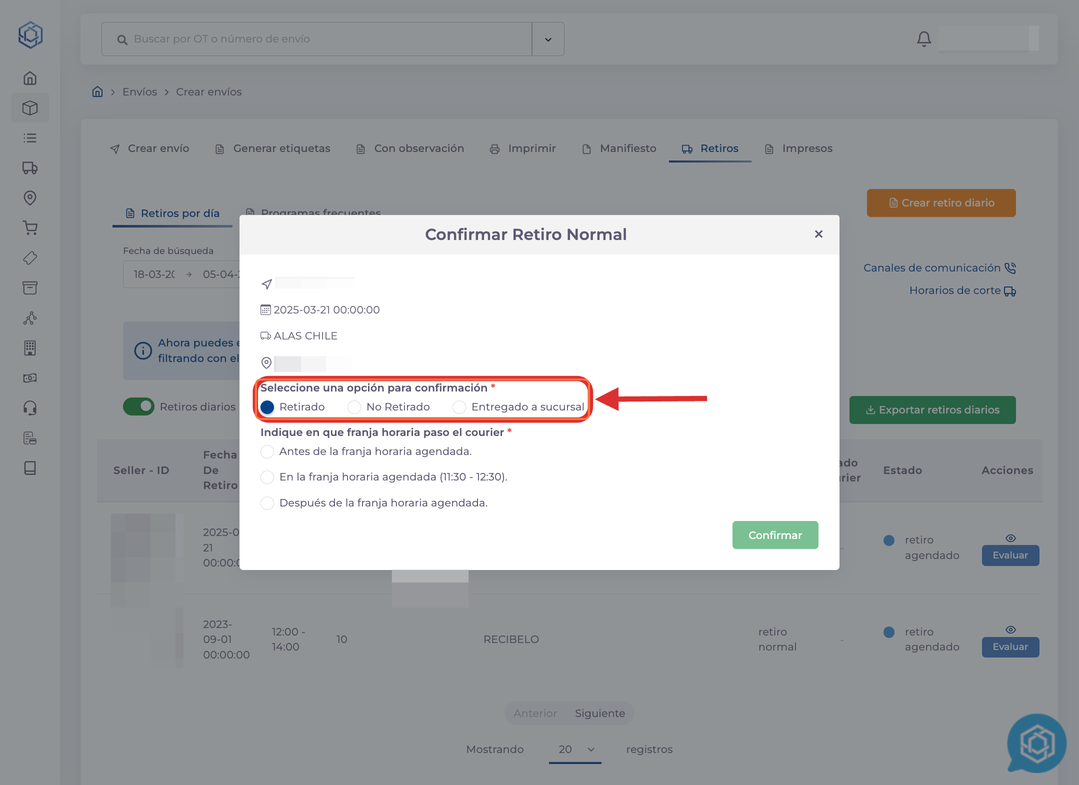Click the list icon in the sidebar
This screenshot has width=1079, height=785.
[30, 138]
